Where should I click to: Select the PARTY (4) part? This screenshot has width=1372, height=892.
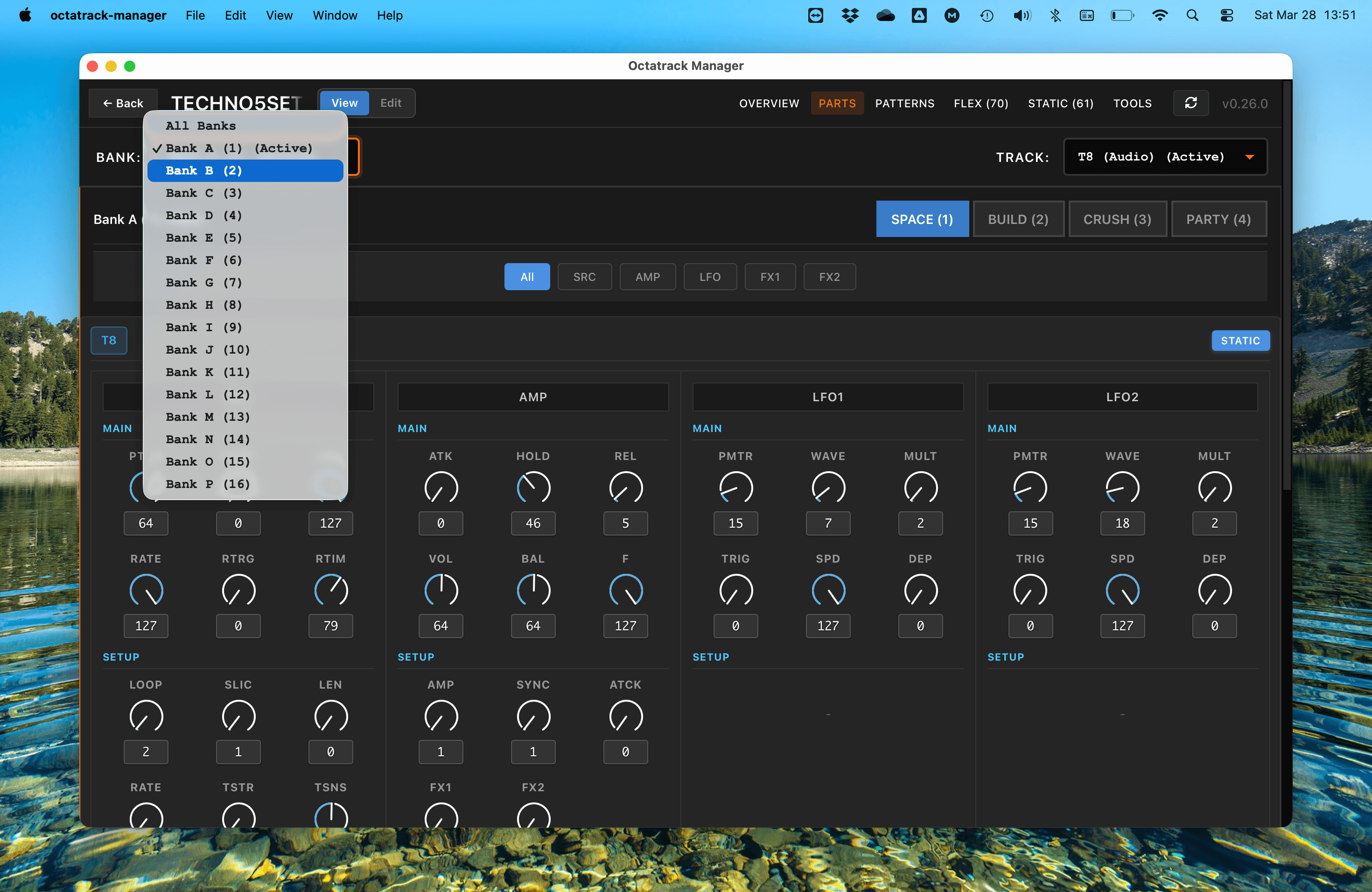pyautogui.click(x=1218, y=219)
